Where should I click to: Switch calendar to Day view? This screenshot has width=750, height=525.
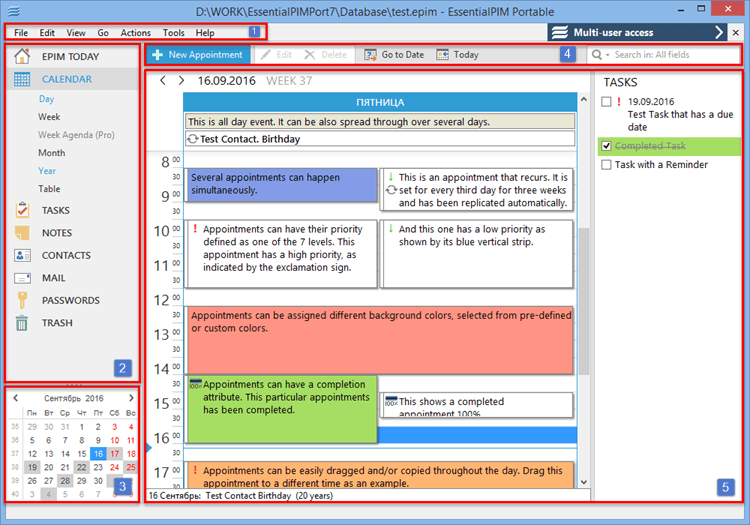click(46, 98)
